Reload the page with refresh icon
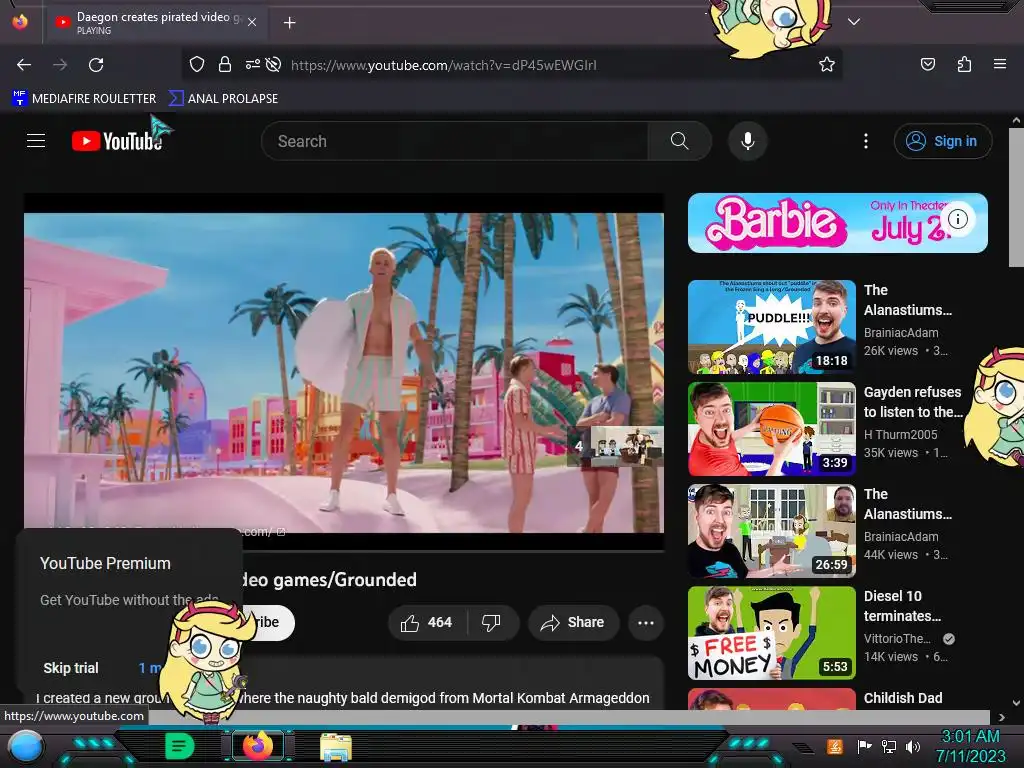1024x768 pixels. (96, 65)
